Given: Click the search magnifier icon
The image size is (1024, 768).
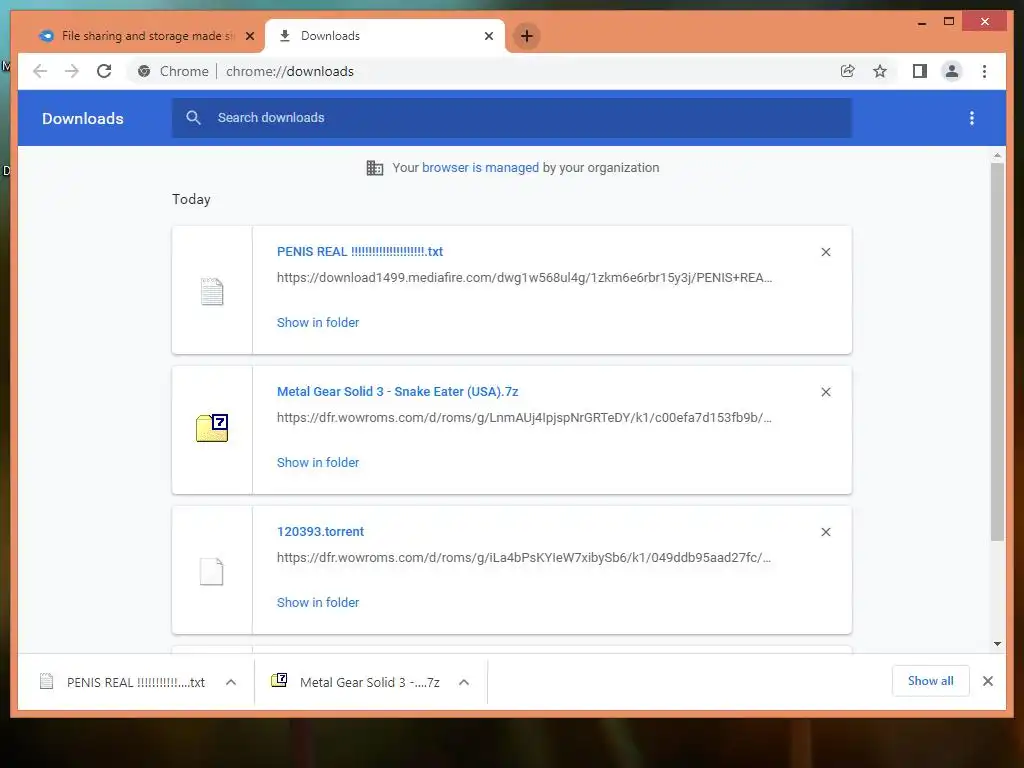Looking at the screenshot, I should pyautogui.click(x=193, y=118).
